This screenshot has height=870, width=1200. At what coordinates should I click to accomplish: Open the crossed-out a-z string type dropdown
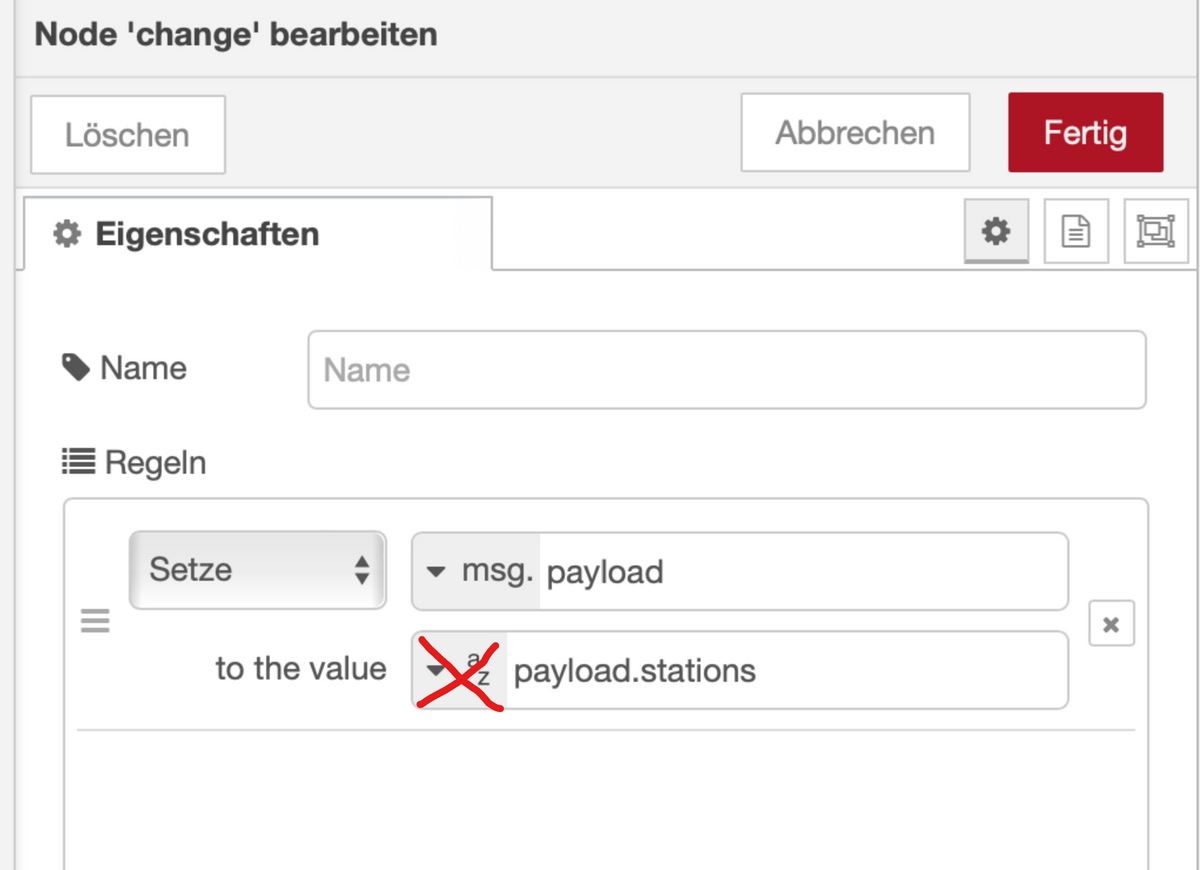[460, 670]
